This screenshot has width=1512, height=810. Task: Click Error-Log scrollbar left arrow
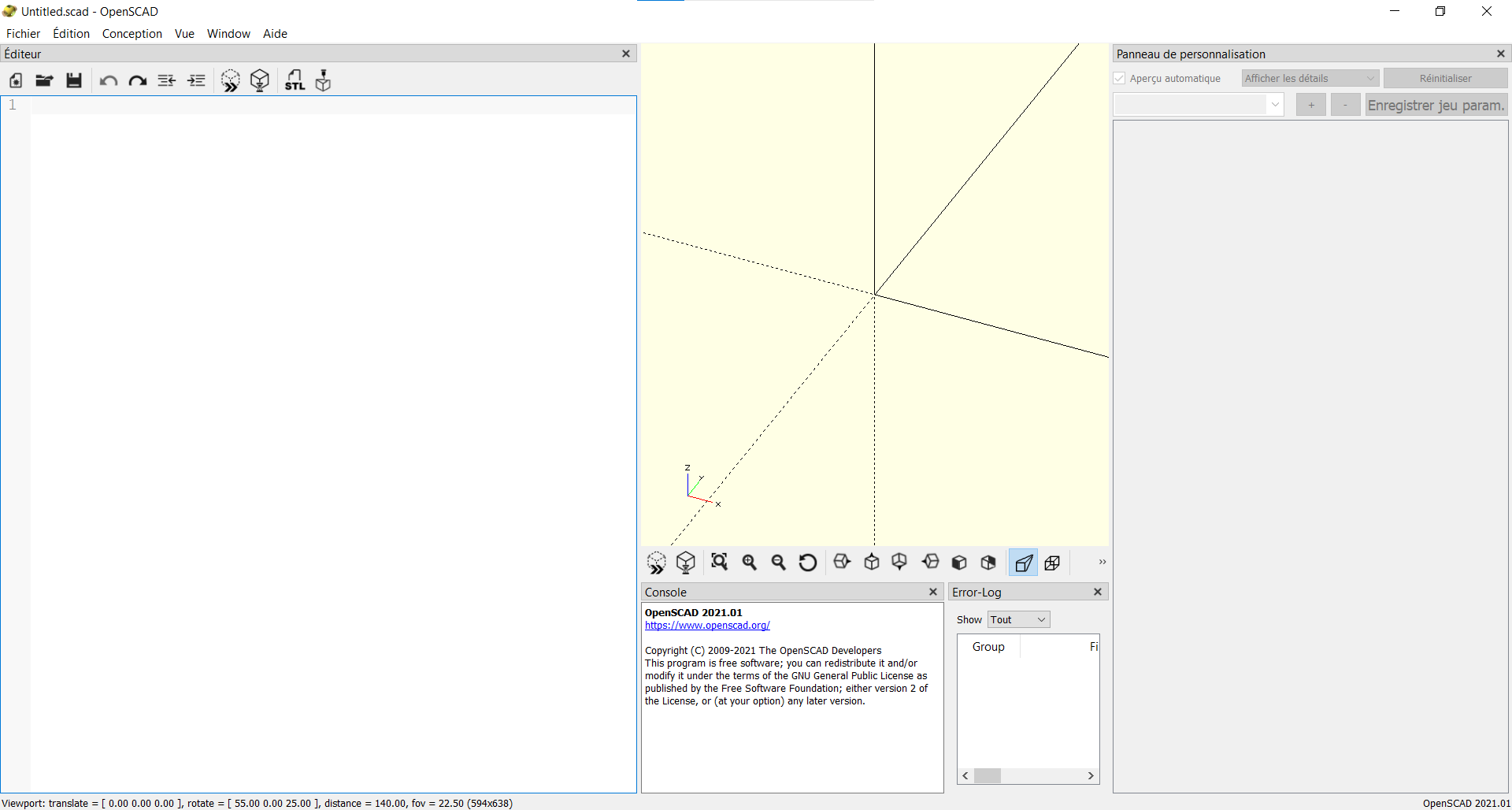tap(965, 775)
